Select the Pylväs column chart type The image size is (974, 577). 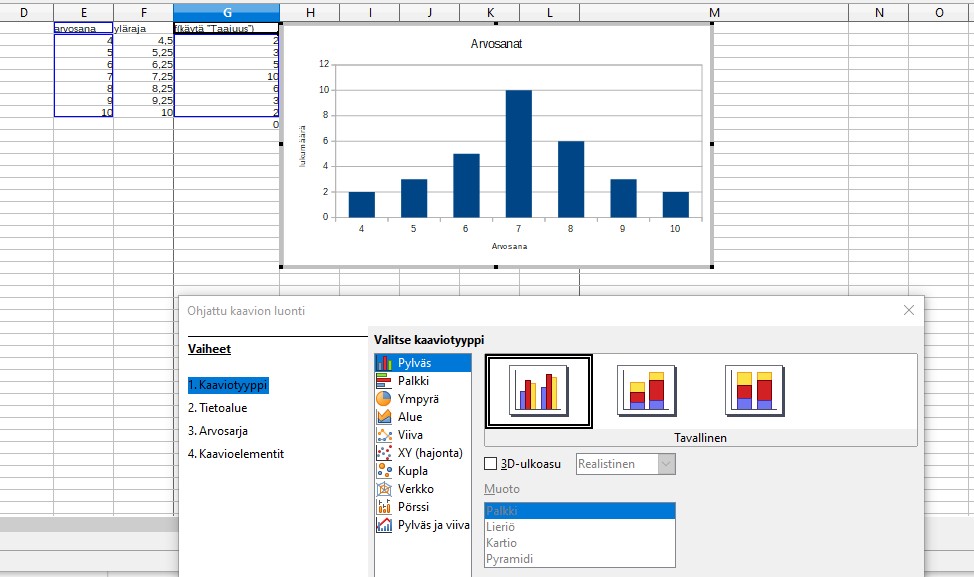coord(421,363)
